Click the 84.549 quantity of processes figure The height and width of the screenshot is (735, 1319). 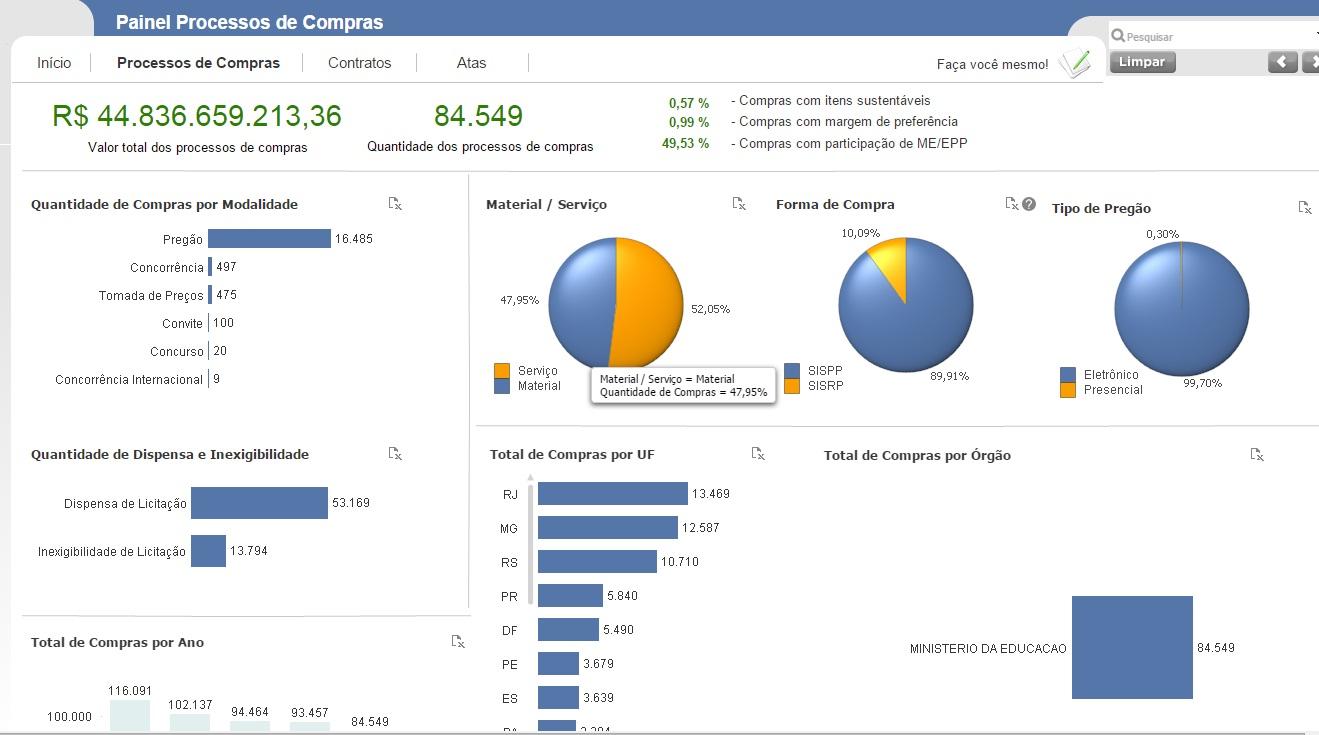click(x=478, y=116)
